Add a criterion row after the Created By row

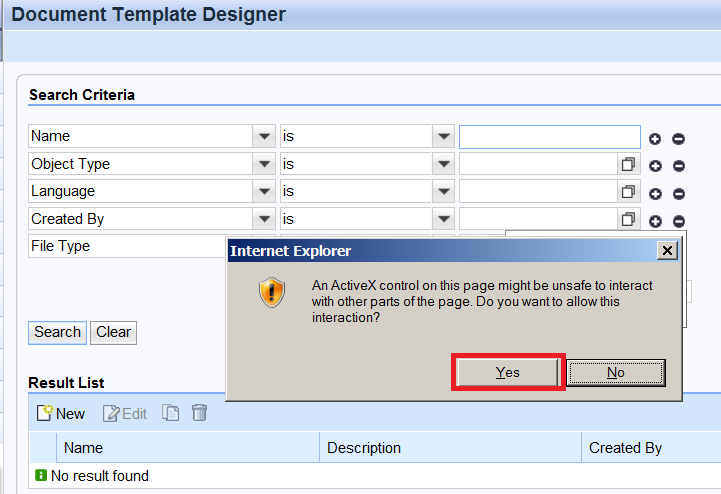click(655, 221)
